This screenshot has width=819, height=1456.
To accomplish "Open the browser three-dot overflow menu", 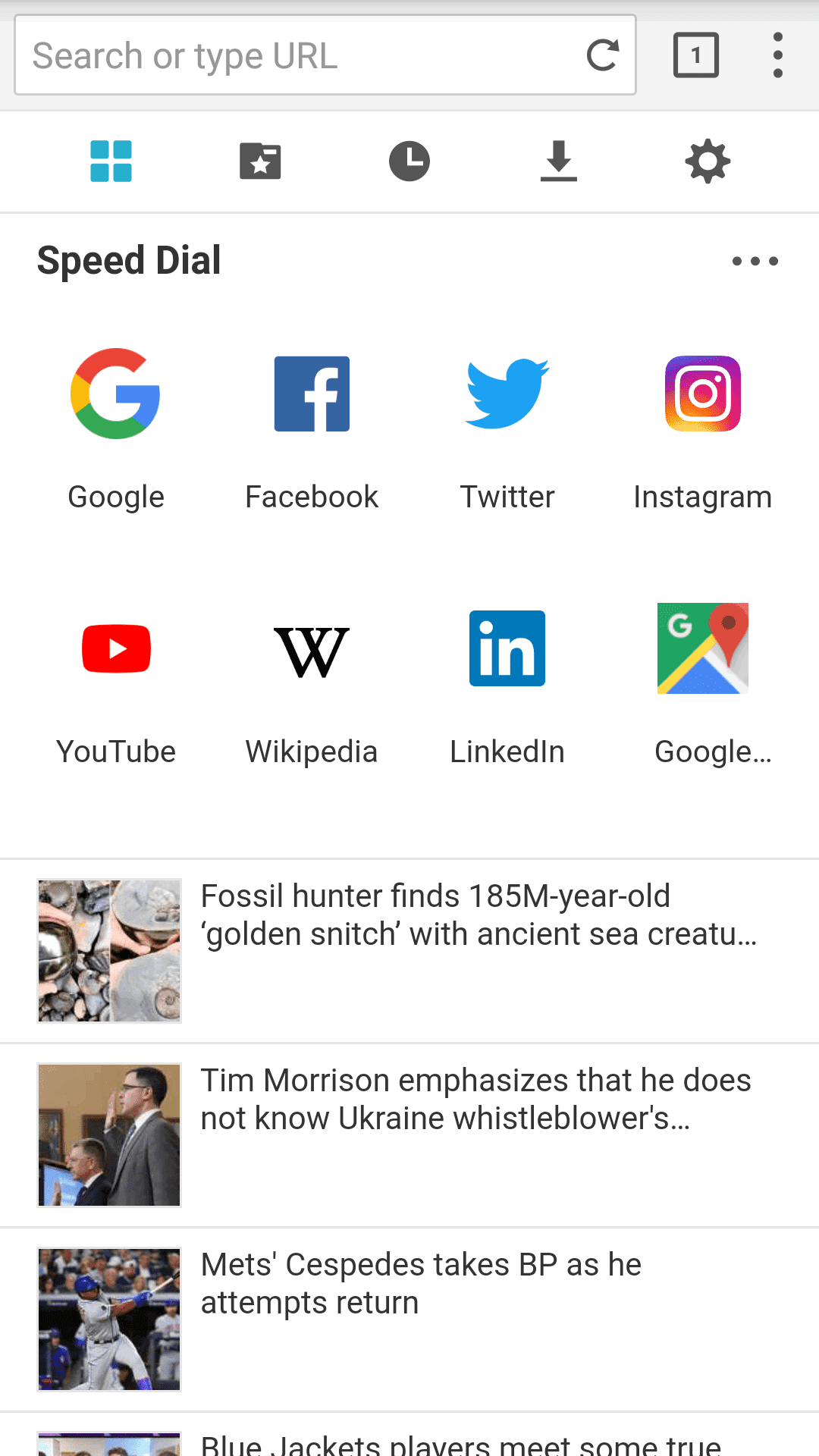I will click(778, 55).
